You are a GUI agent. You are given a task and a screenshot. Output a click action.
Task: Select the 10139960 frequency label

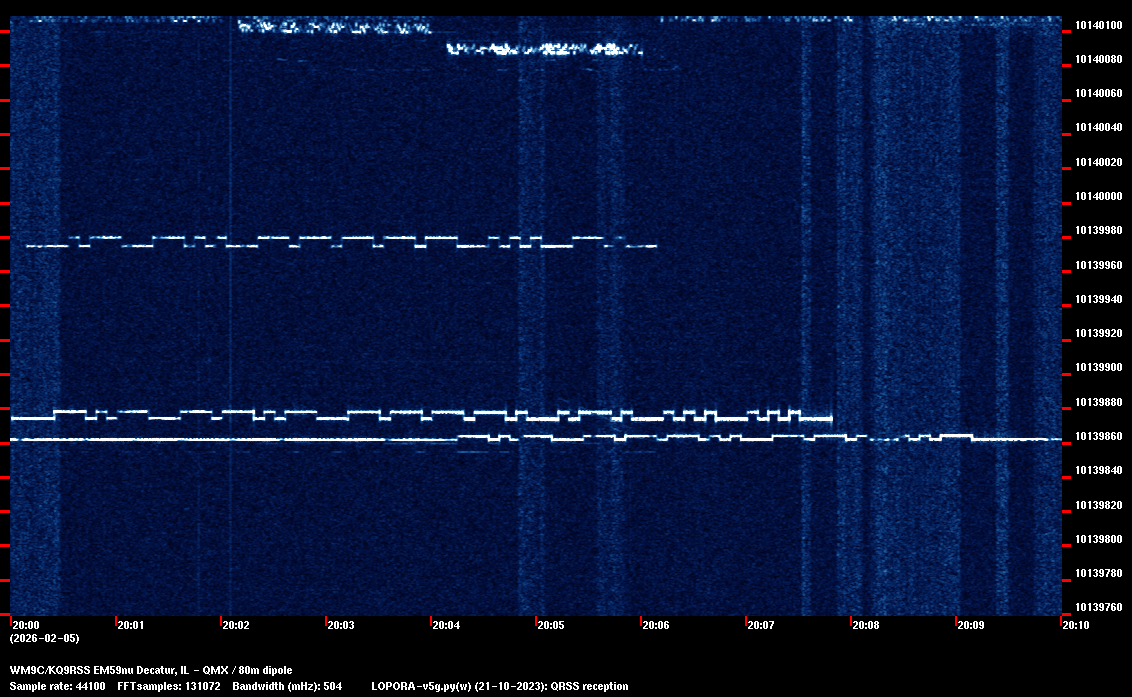point(1098,265)
